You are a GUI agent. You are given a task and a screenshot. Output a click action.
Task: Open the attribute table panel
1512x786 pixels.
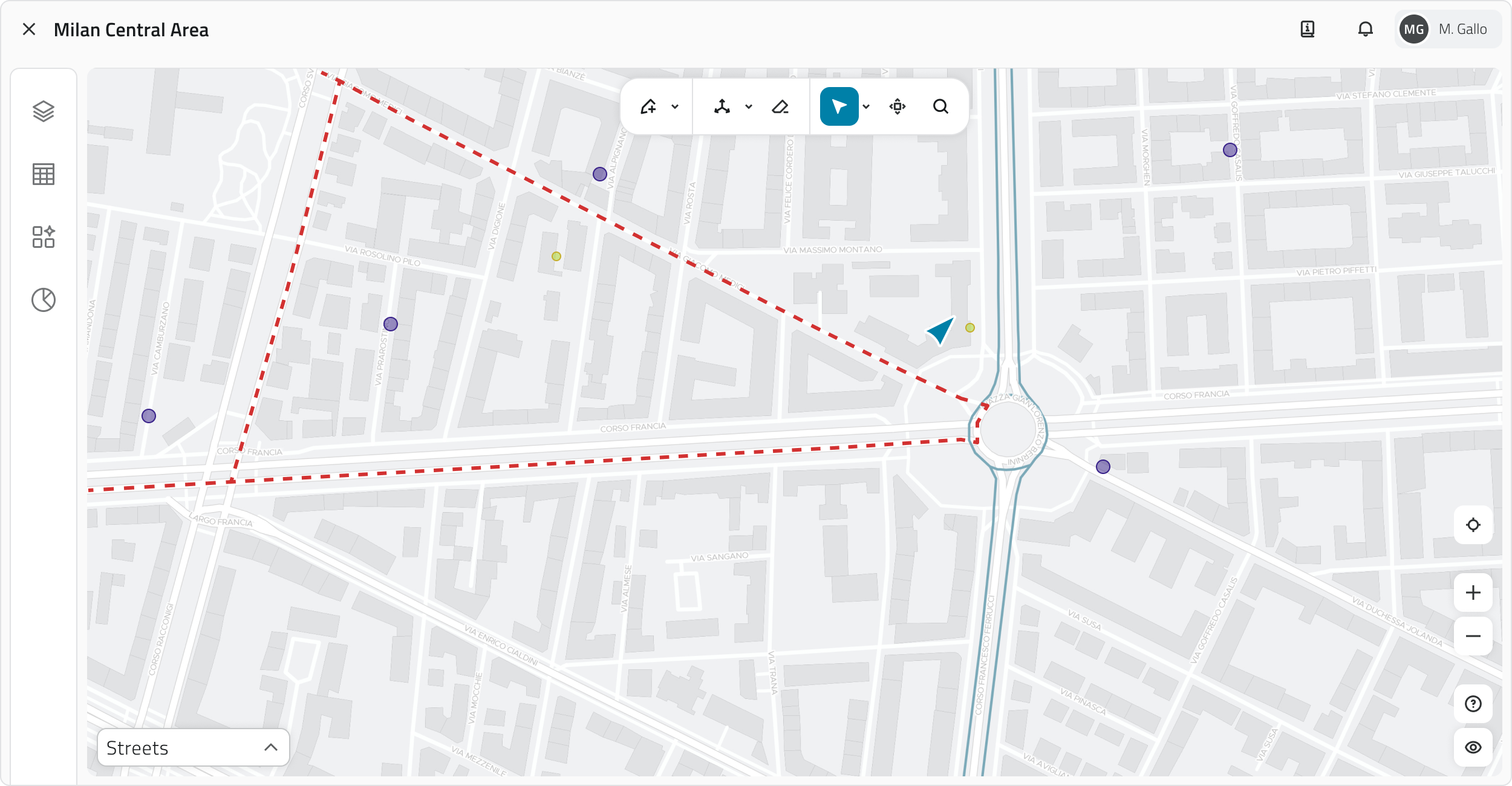tap(43, 174)
